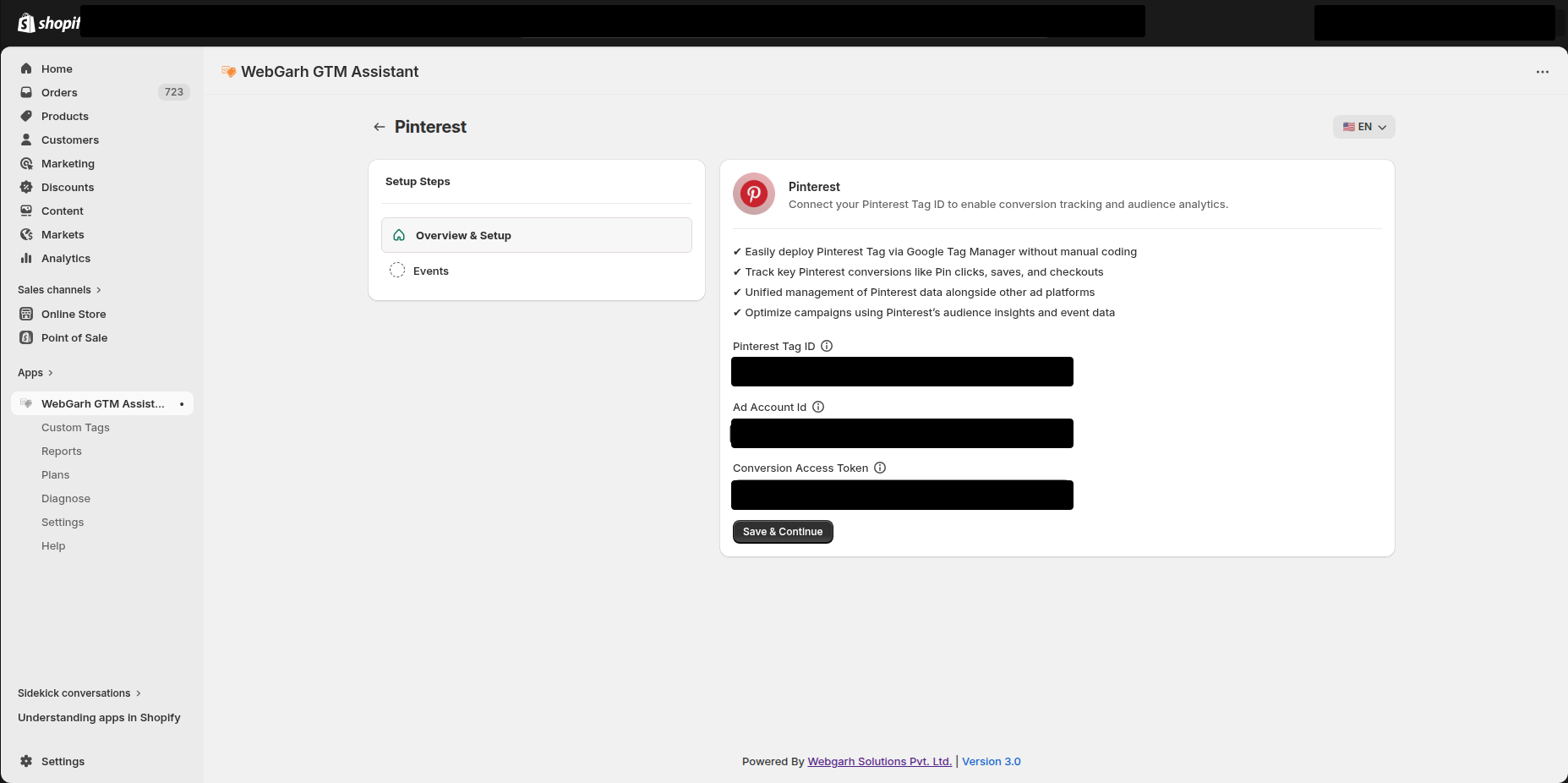Open the EN language dropdown
Screen dimensions: 1568x783
click(x=1364, y=127)
